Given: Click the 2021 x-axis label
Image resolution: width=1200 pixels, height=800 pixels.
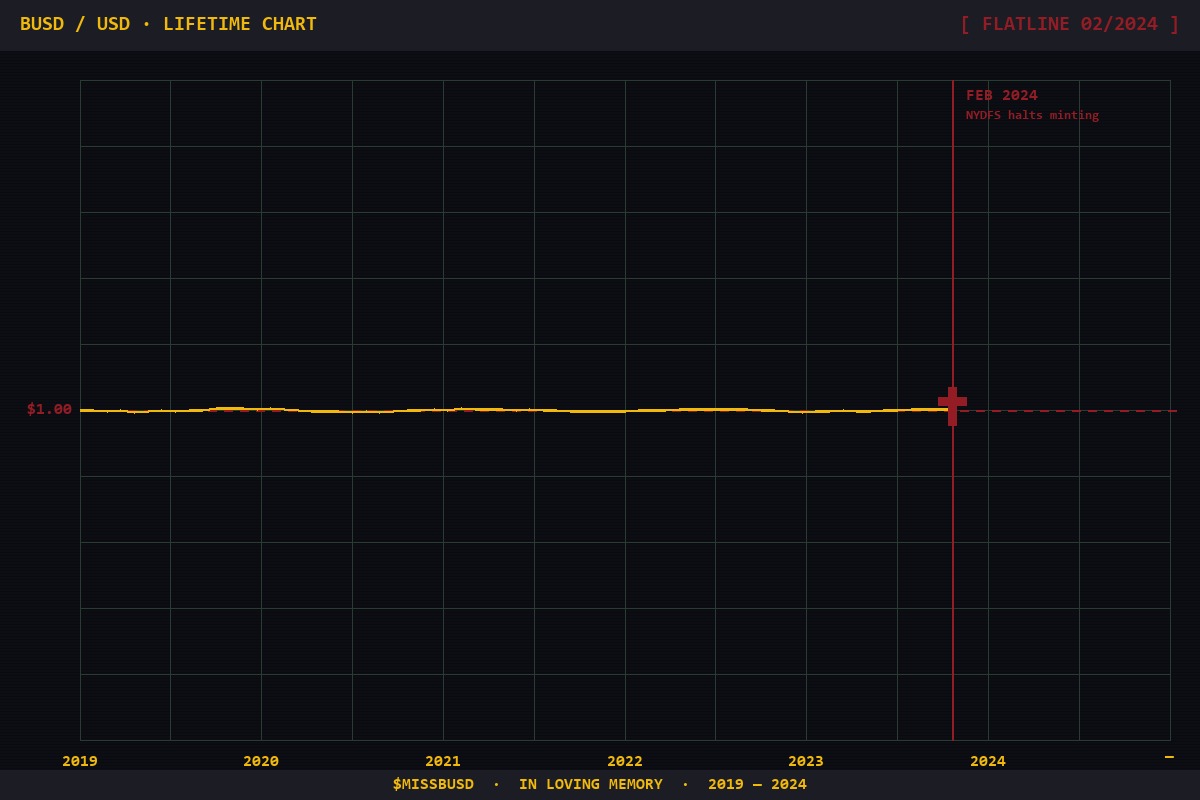Looking at the screenshot, I should [x=443, y=761].
